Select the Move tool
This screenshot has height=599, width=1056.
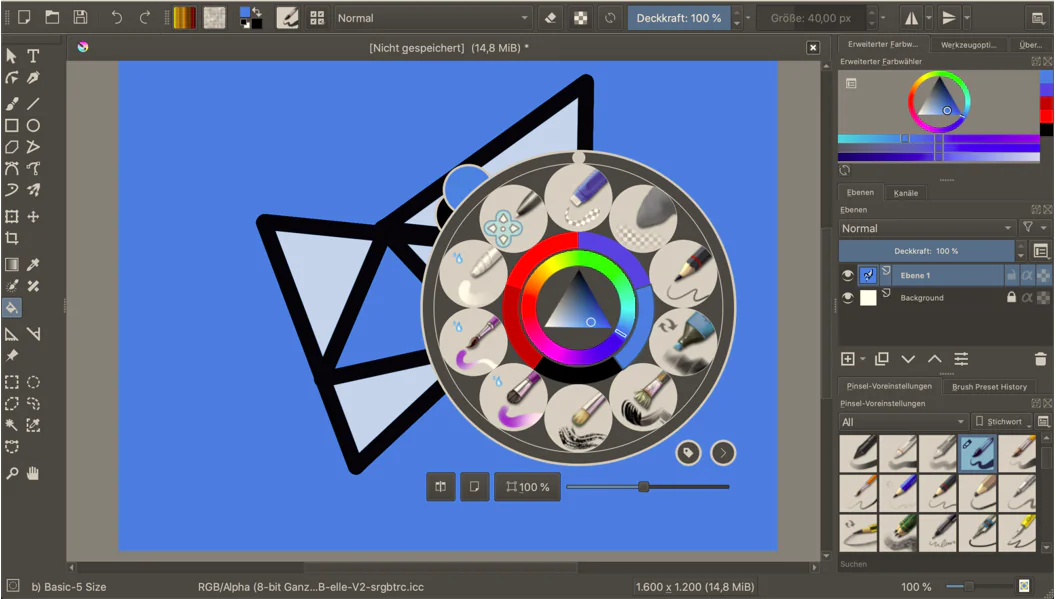click(33, 216)
